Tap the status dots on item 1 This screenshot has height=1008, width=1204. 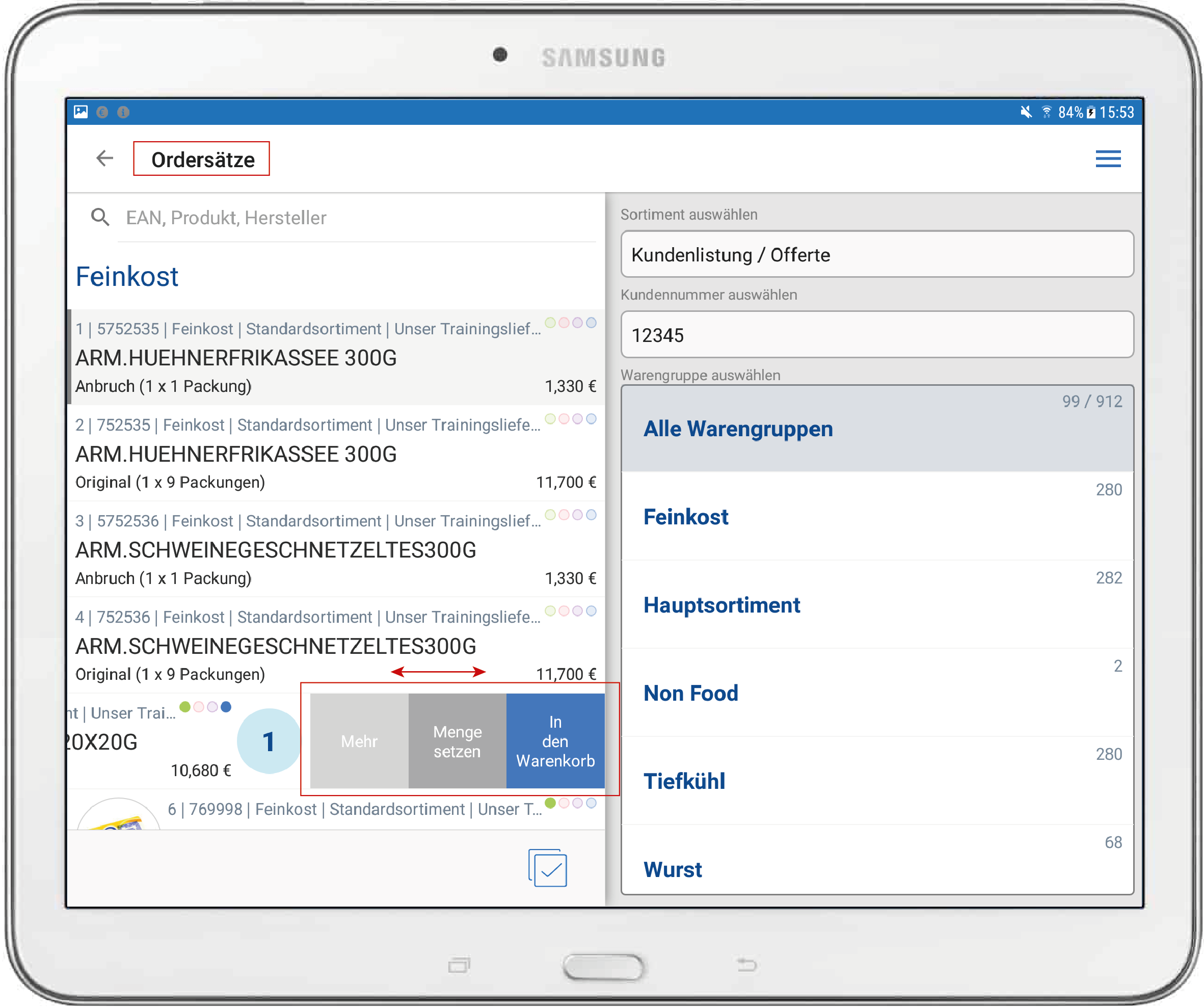[x=571, y=323]
